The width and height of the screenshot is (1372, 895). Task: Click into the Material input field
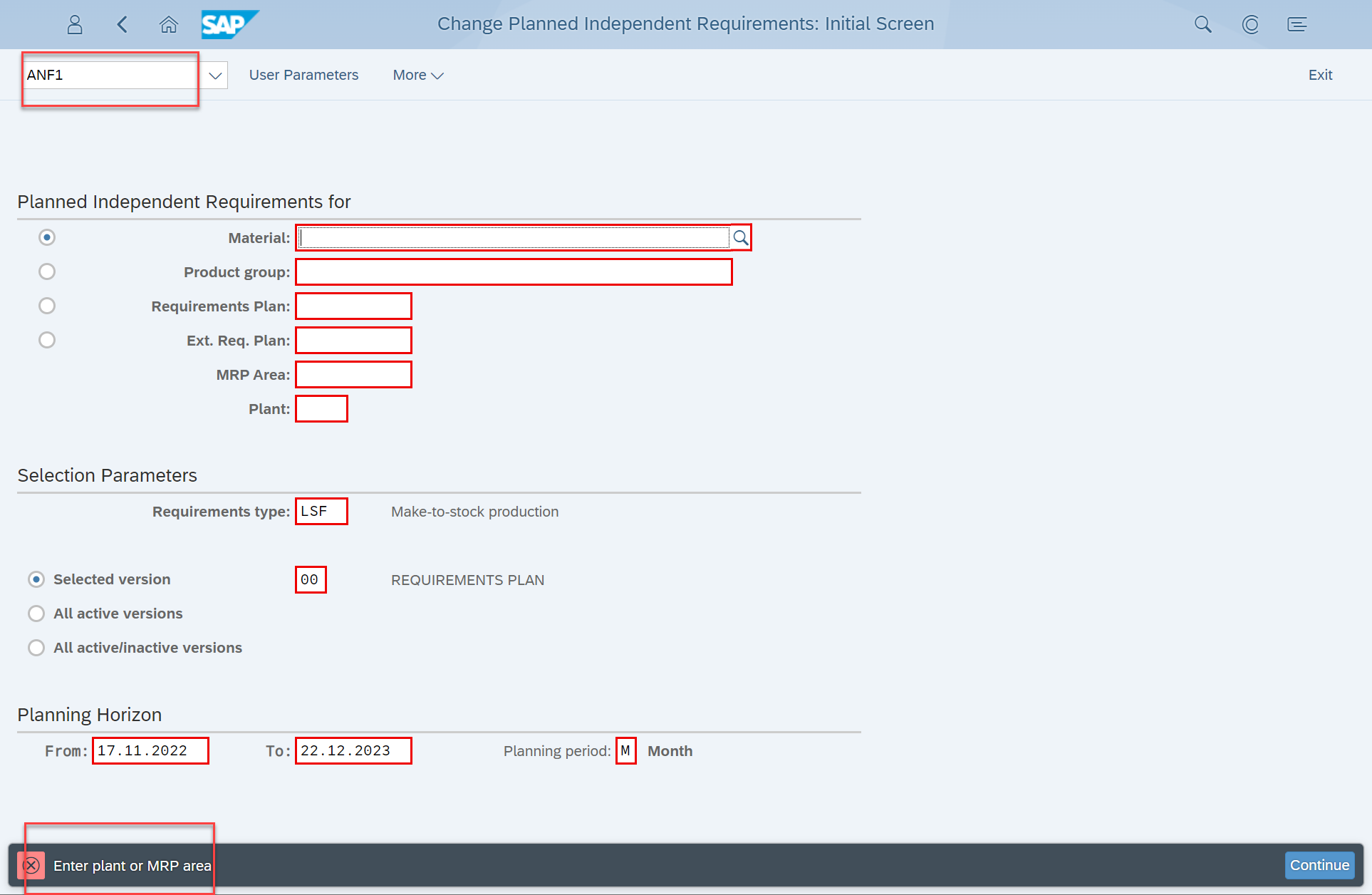tap(513, 238)
